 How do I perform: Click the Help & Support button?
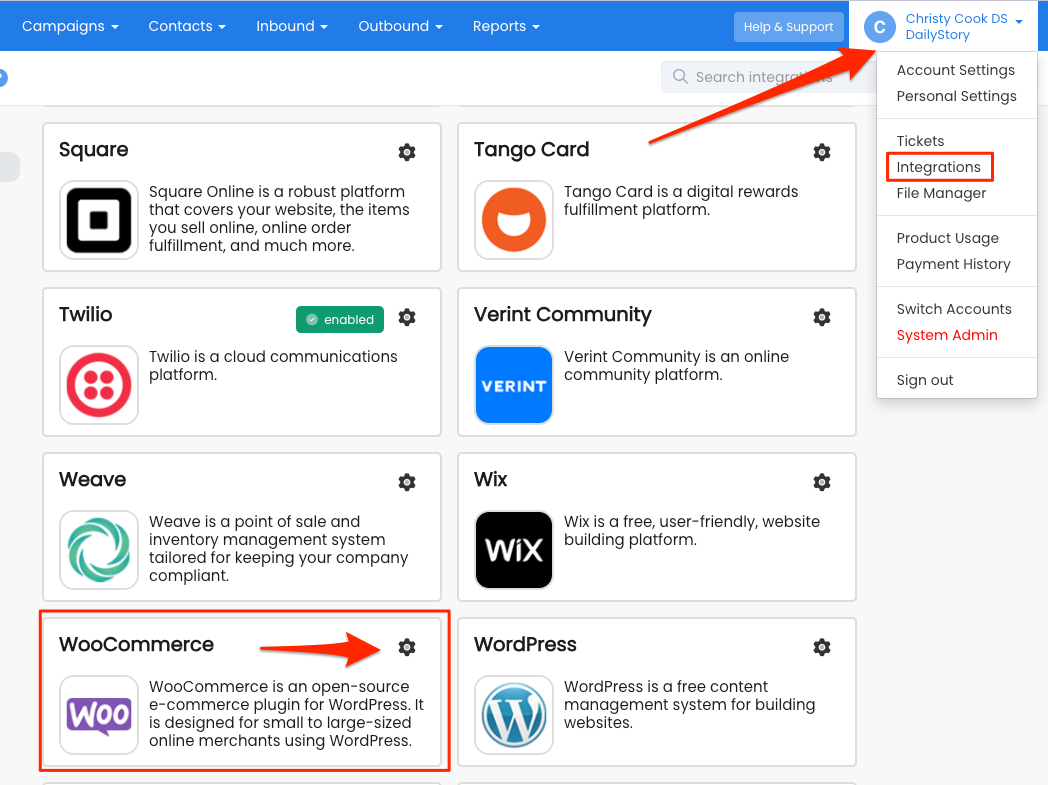pyautogui.click(x=789, y=27)
